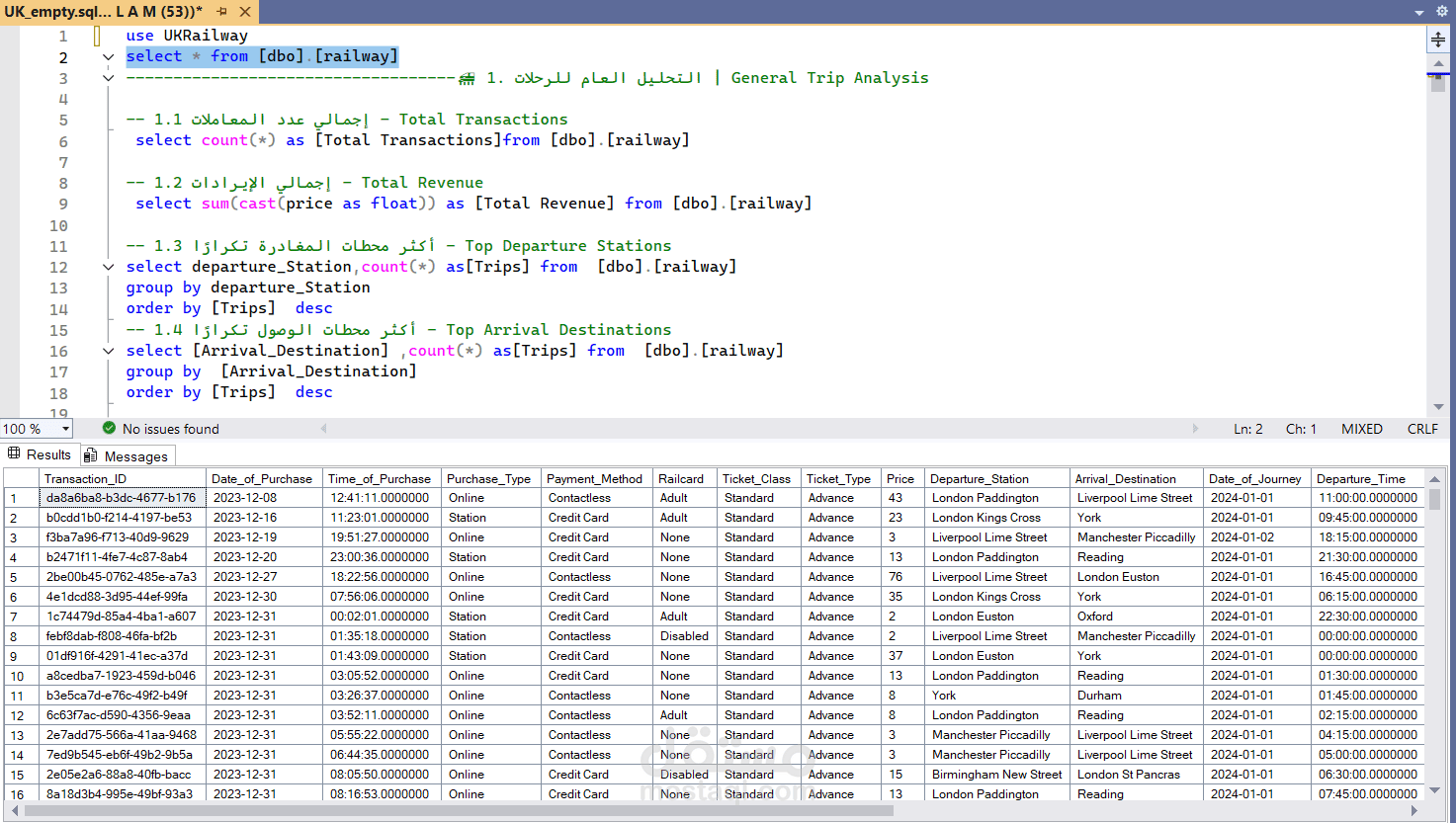Switch to the Results tab
Viewport: 1456px width, 823px height.
(40, 454)
